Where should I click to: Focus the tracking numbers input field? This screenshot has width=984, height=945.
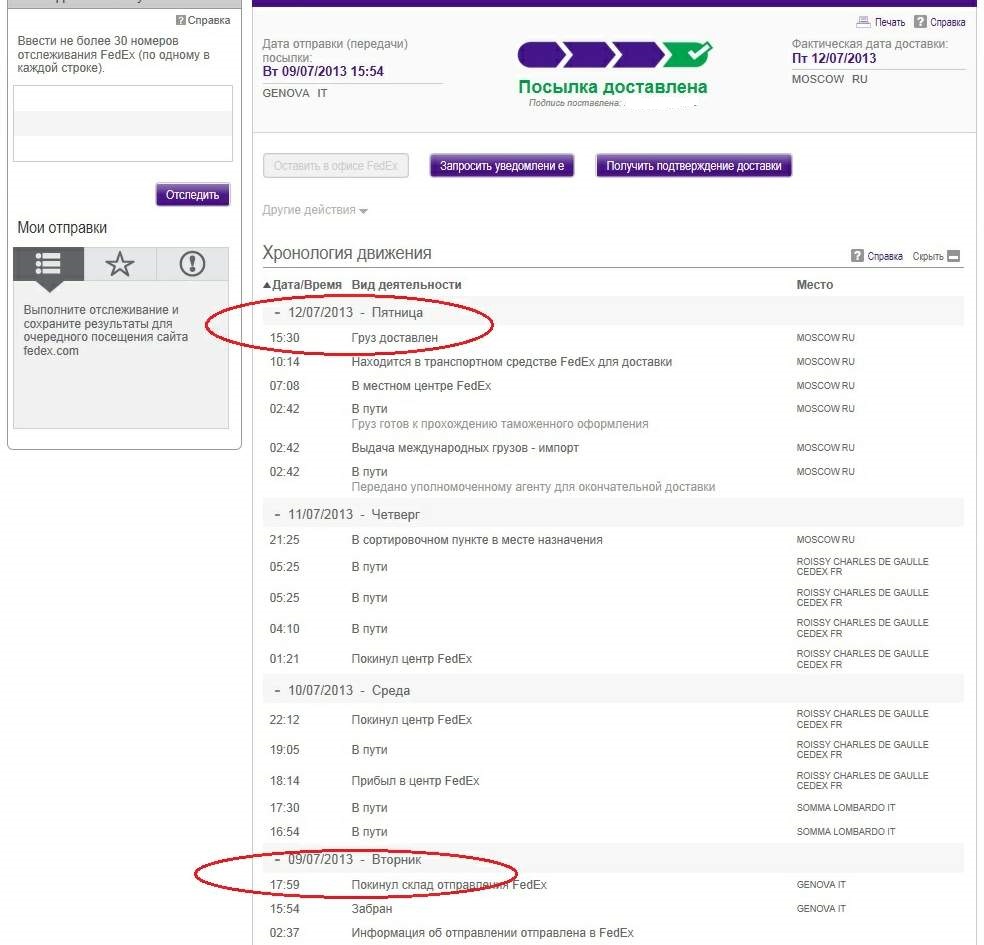point(123,124)
